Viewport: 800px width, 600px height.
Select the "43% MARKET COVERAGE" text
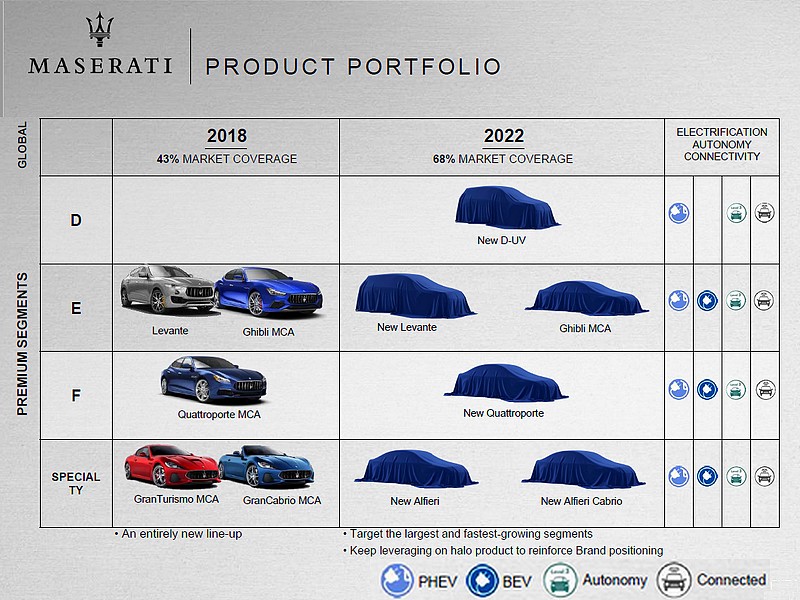pyautogui.click(x=227, y=159)
